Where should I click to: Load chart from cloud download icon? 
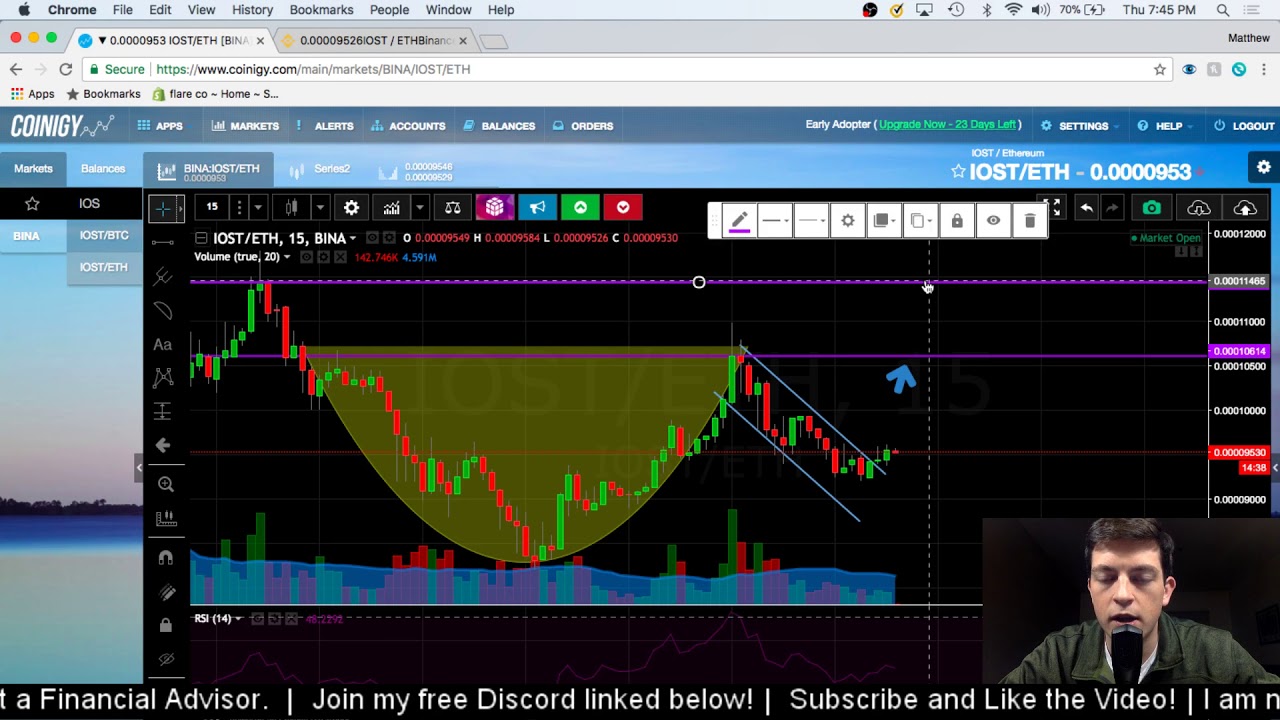pos(1198,207)
